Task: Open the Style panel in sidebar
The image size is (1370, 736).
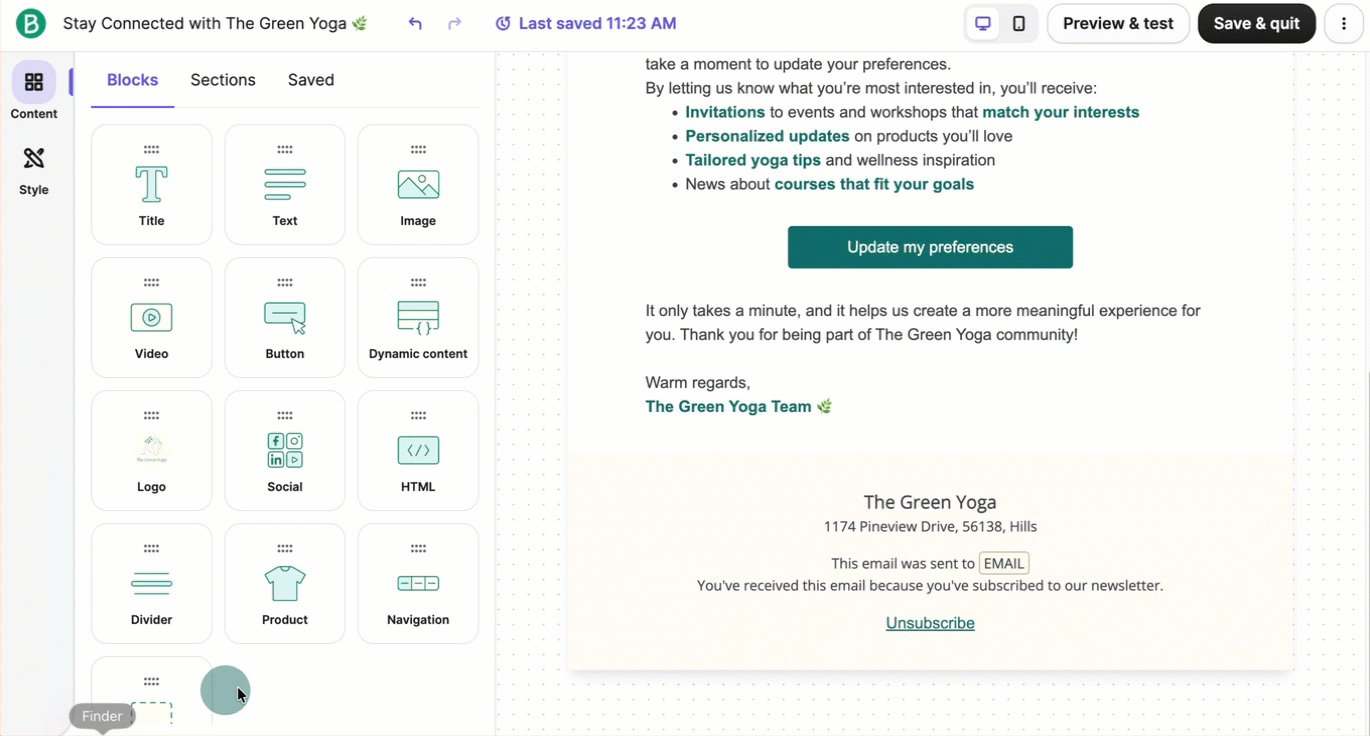Action: pos(34,168)
